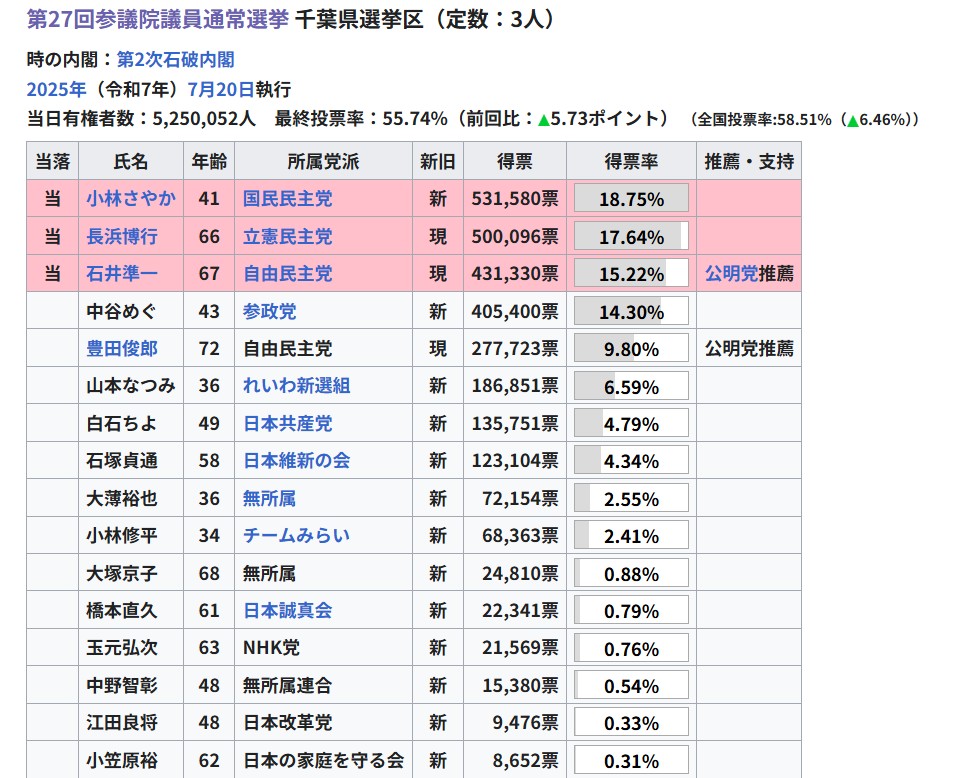Click the 石井準一 candidate name

[x=121, y=274]
